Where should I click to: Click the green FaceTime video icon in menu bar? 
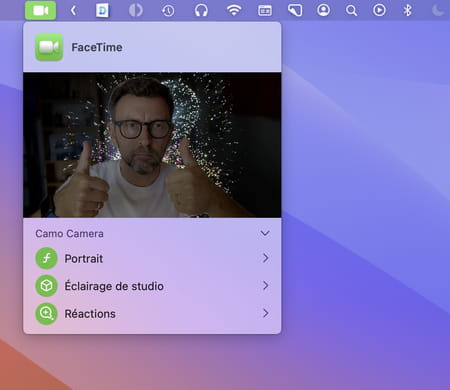click(40, 10)
